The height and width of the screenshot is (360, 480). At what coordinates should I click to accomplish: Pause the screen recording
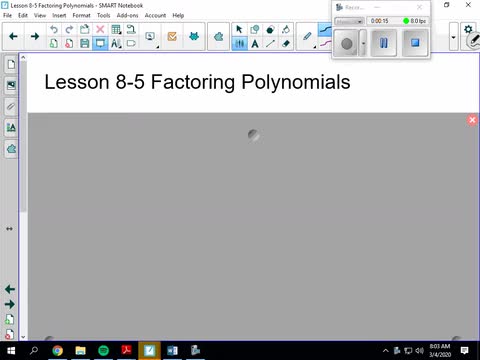pyautogui.click(x=384, y=43)
